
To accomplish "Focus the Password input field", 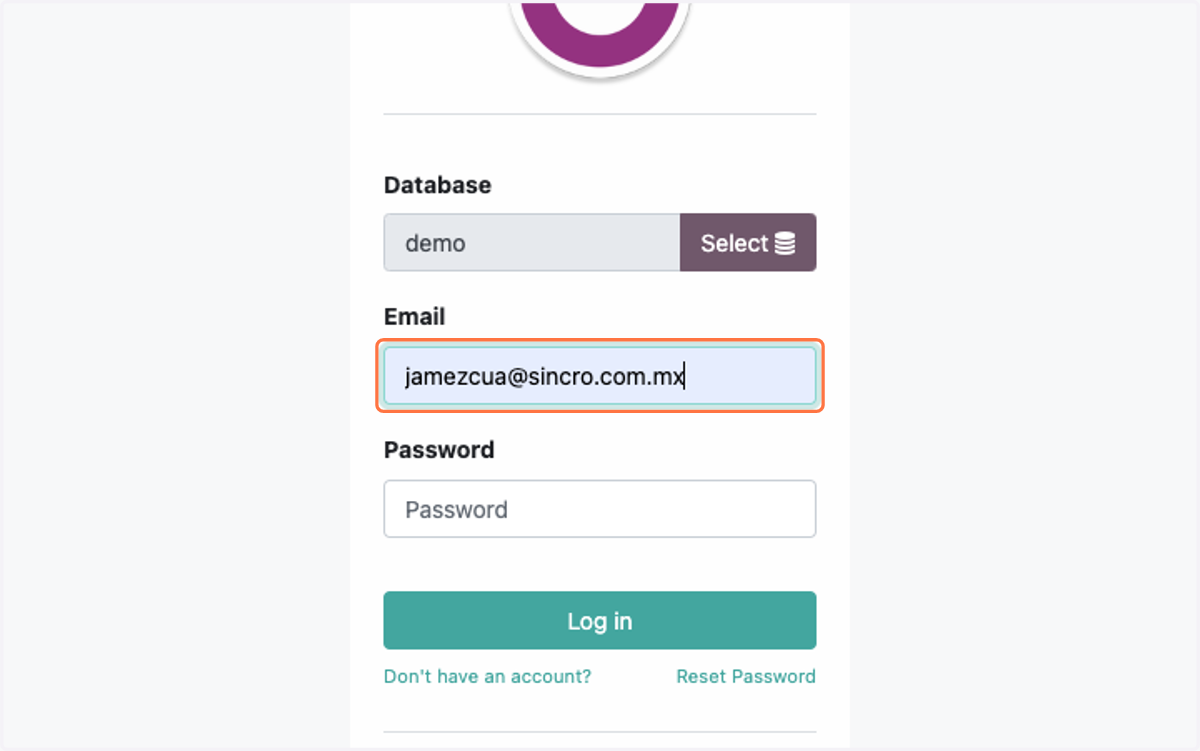I will [600, 509].
